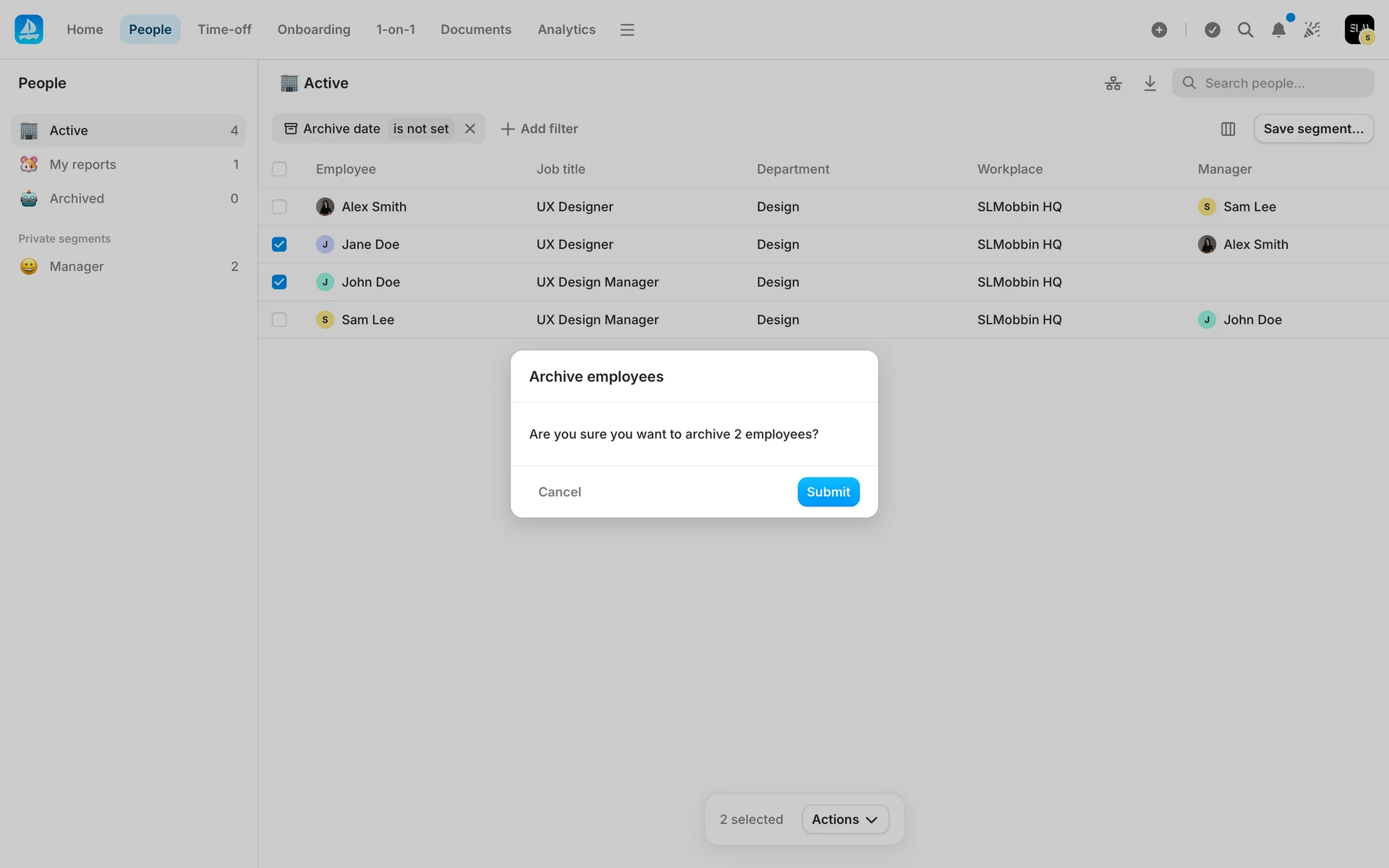This screenshot has width=1389, height=868.
Task: Uncheck Jane Doe's row checkbox
Action: tap(279, 244)
